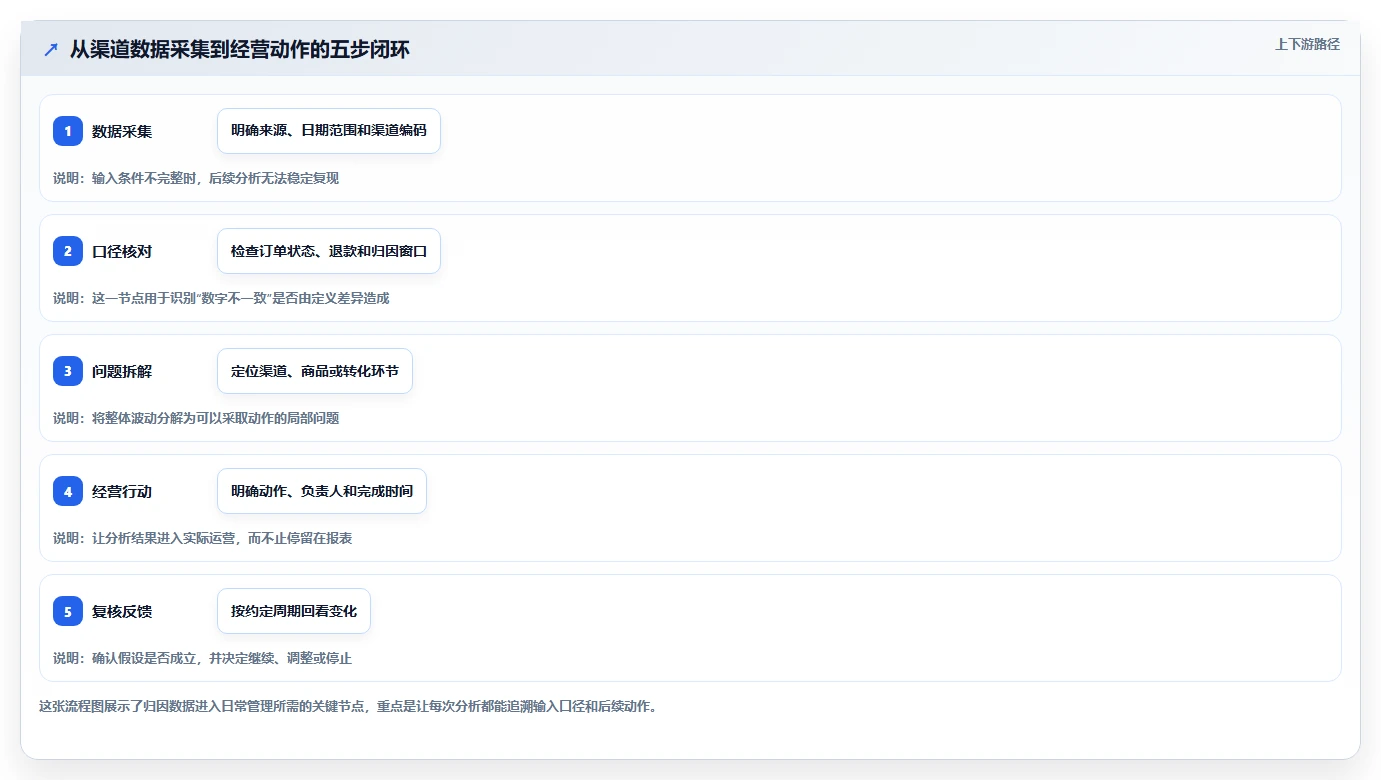This screenshot has height=780, width=1381.
Task: Click the step 2 number badge
Action: 68,251
